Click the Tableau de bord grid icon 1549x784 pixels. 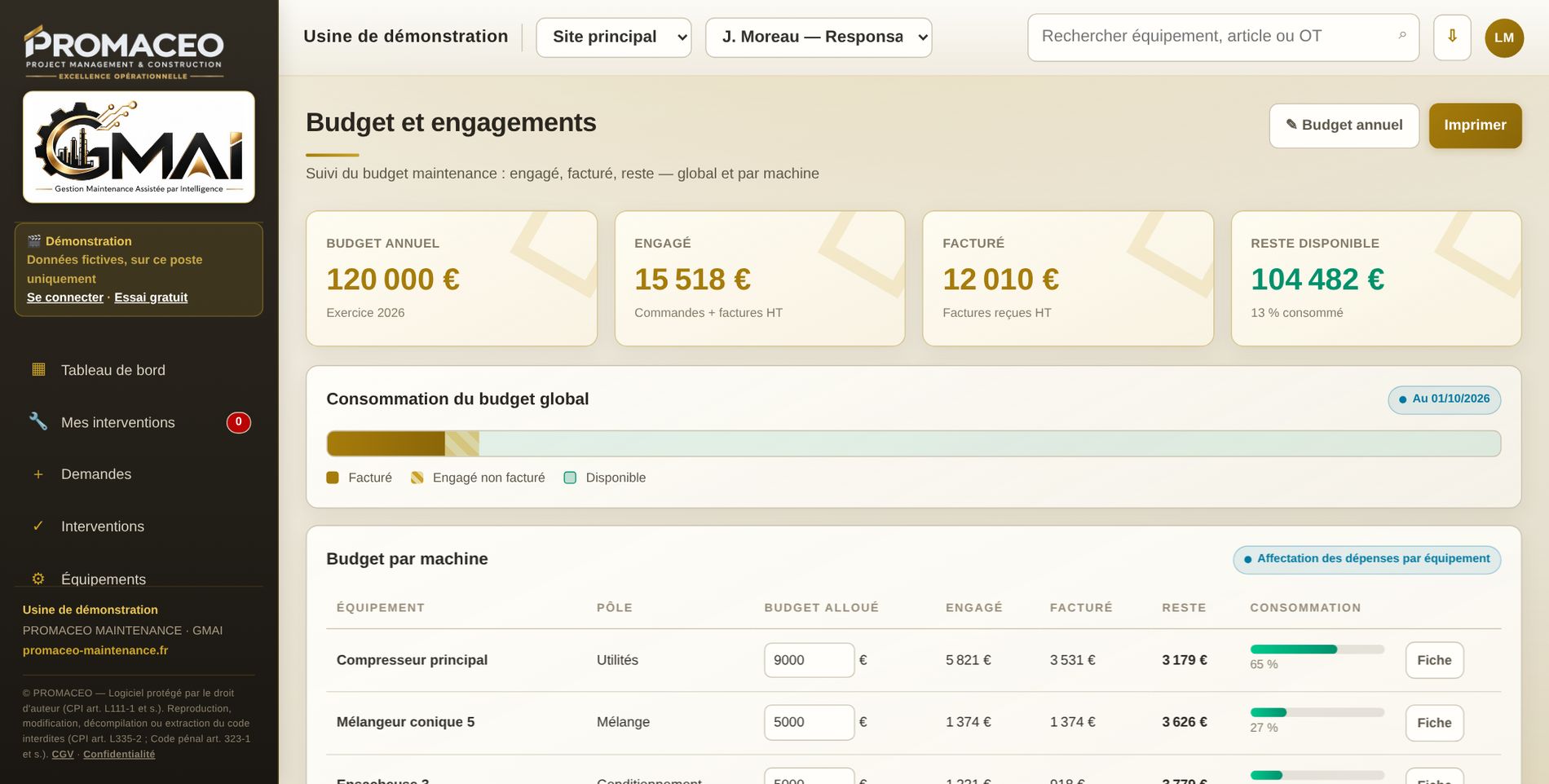[x=38, y=369]
